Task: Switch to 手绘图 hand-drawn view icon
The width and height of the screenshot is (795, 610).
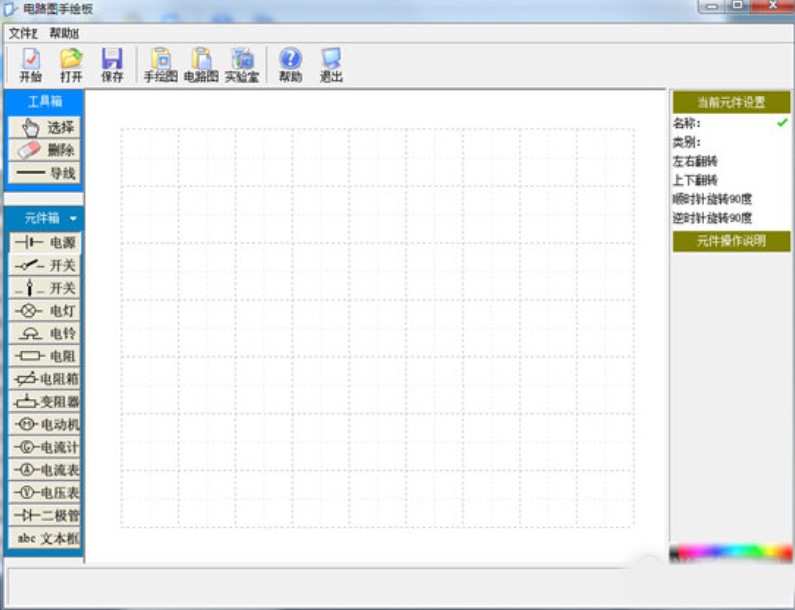Action: [161, 65]
